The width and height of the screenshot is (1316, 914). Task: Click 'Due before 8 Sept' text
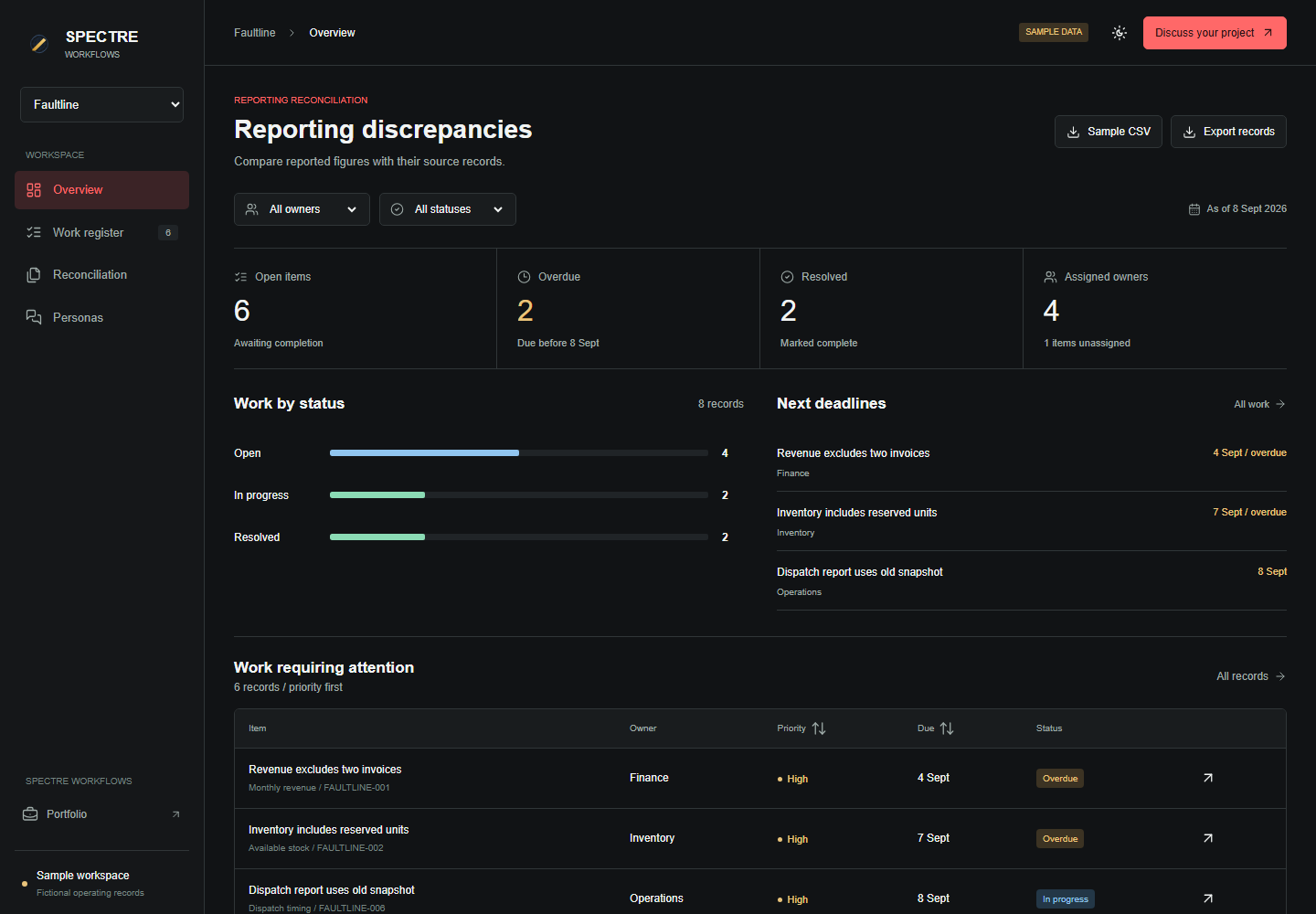pos(558,344)
